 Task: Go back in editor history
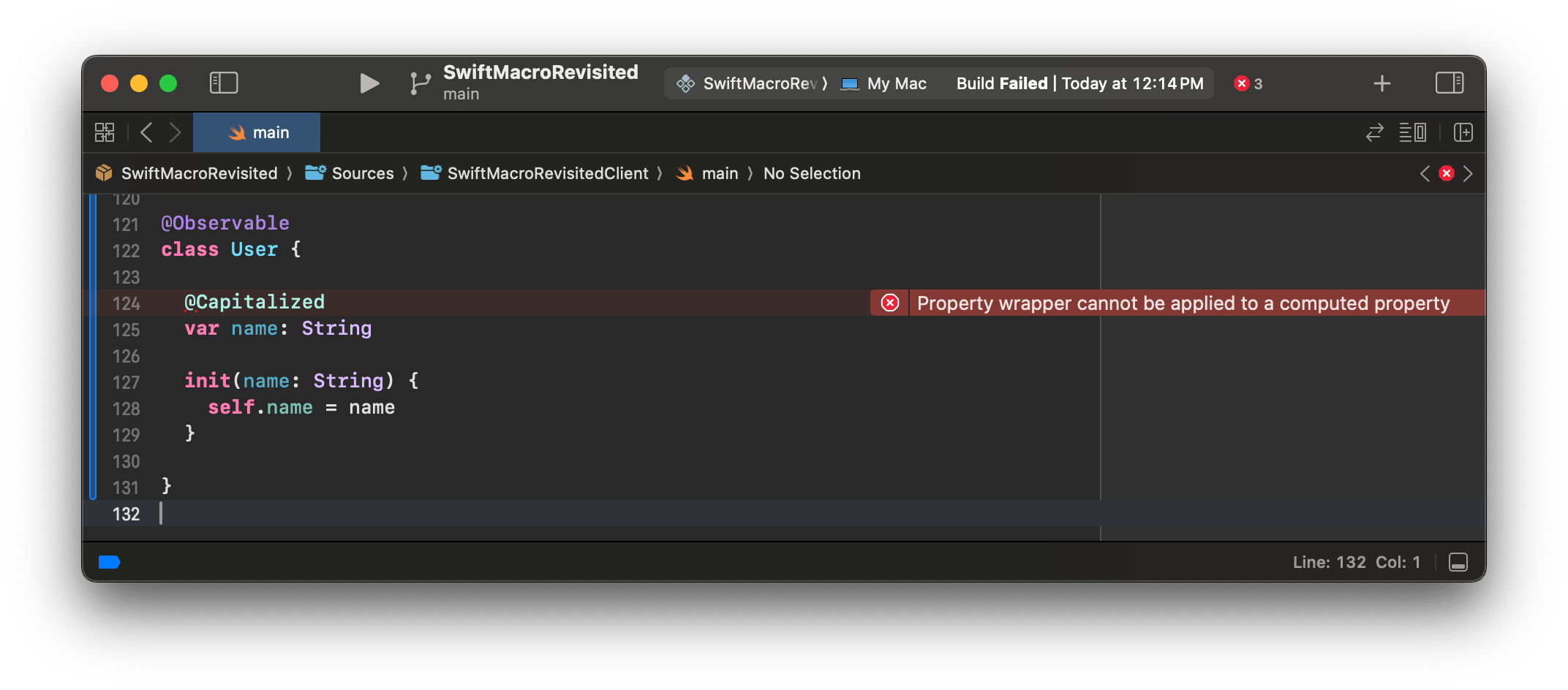(146, 132)
